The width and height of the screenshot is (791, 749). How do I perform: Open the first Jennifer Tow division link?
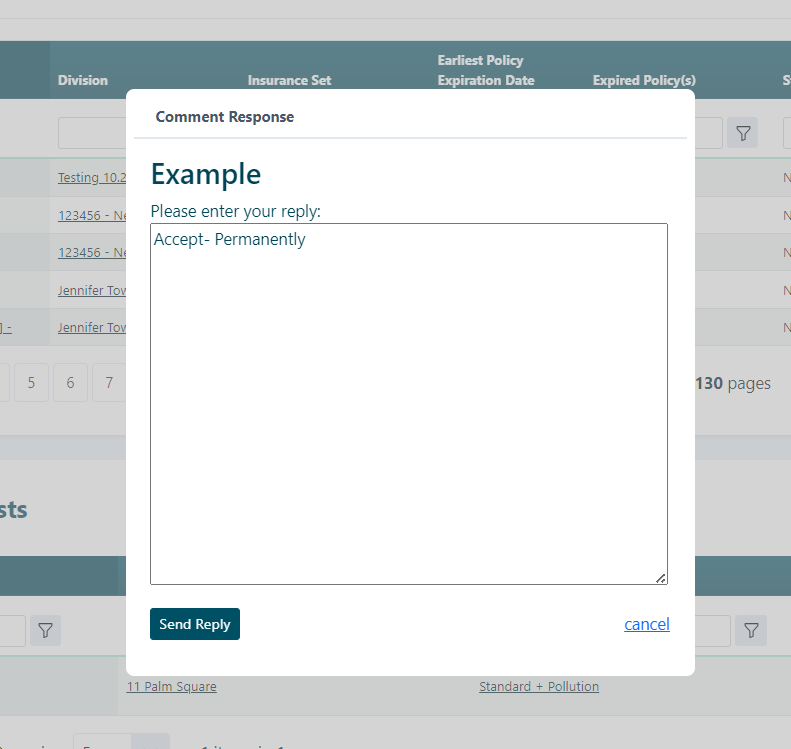pos(92,290)
